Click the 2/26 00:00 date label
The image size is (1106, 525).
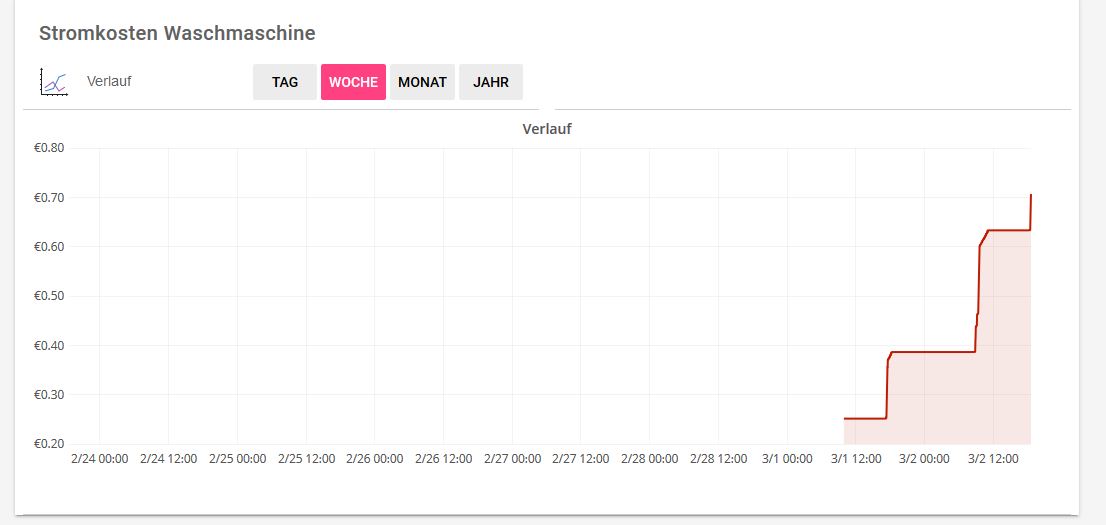pos(375,459)
